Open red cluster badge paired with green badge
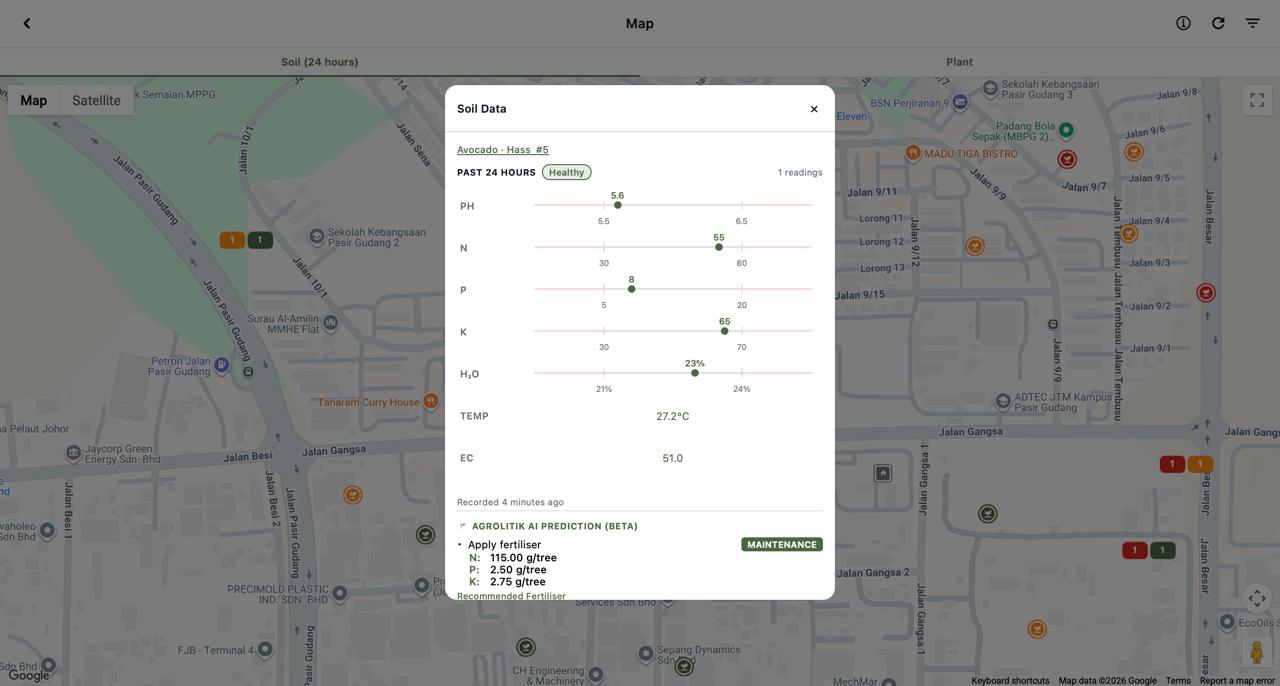Image resolution: width=1280 pixels, height=686 pixels. [1134, 550]
